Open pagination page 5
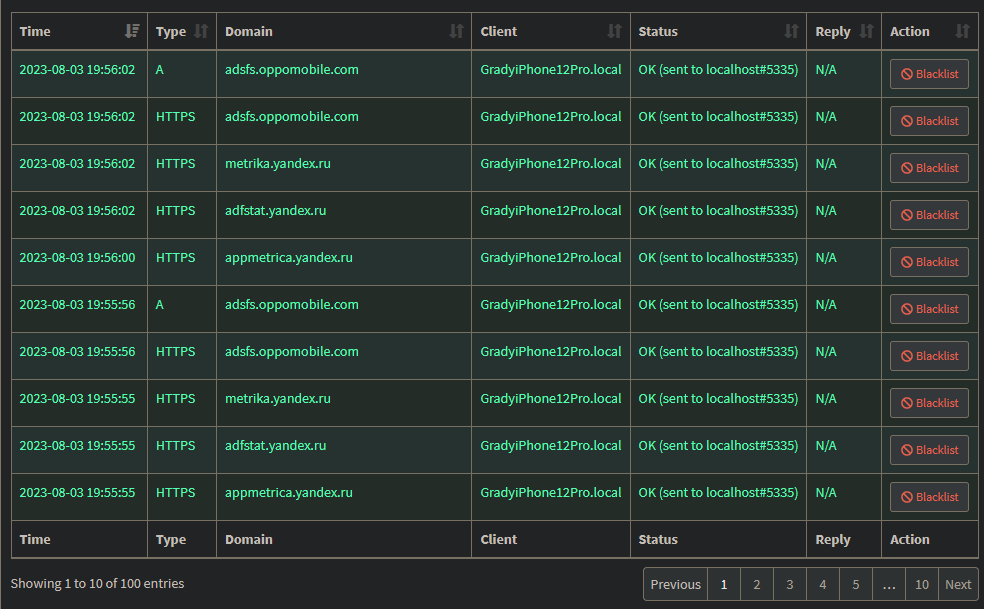 click(855, 585)
